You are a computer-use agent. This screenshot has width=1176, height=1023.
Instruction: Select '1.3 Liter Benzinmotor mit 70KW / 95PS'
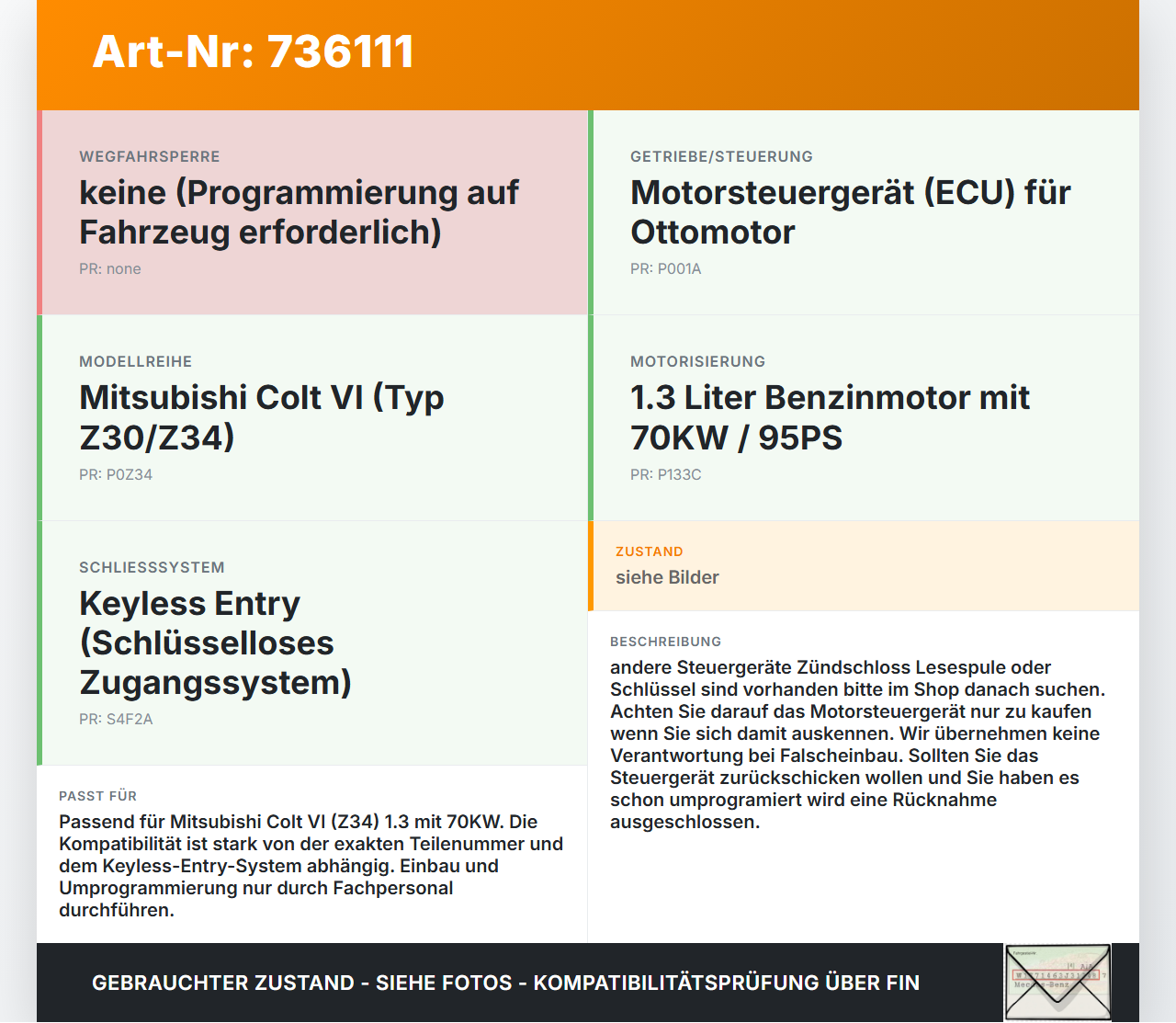coord(831,417)
